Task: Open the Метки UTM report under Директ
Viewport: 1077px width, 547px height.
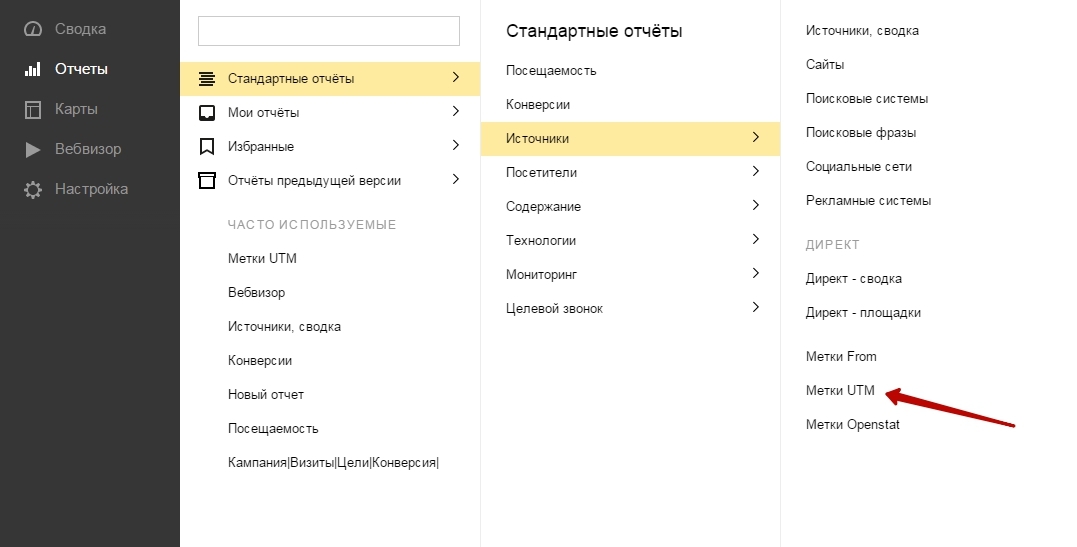Action: coord(840,391)
